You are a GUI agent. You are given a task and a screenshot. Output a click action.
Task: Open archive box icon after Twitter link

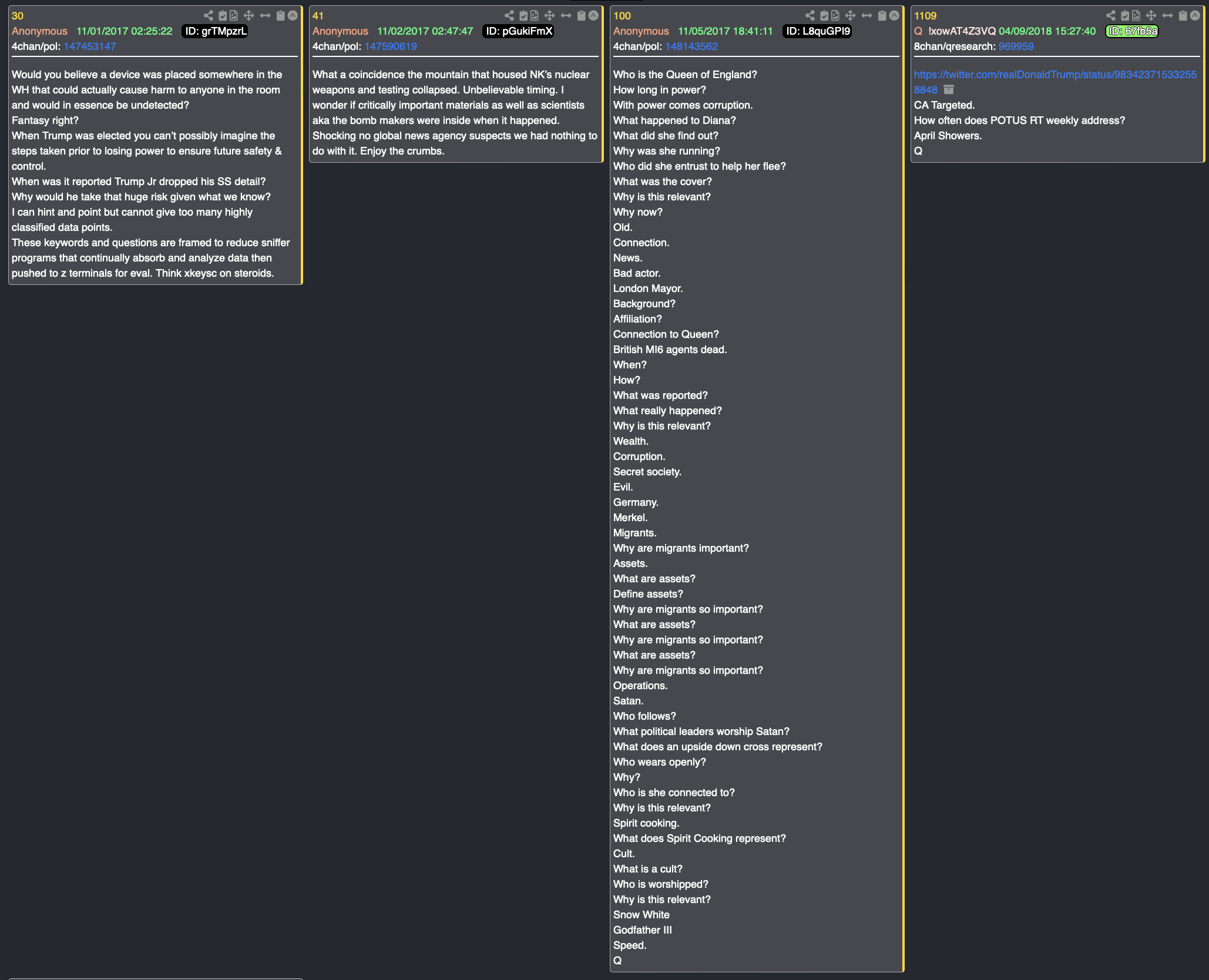(949, 90)
